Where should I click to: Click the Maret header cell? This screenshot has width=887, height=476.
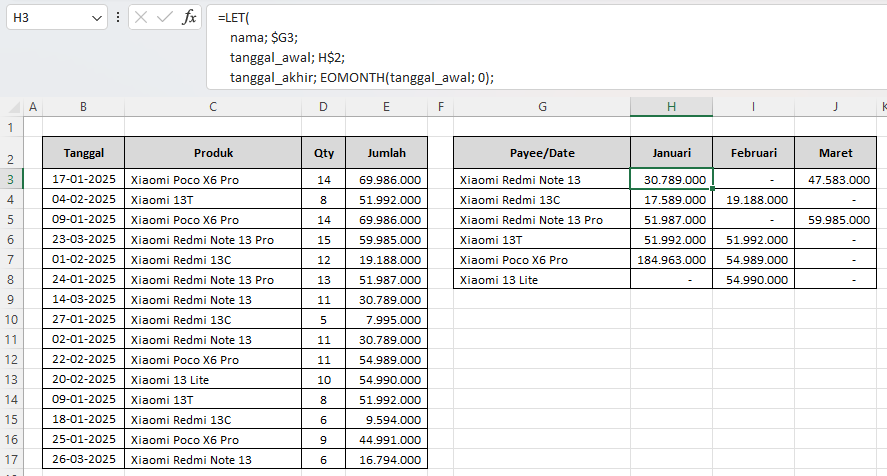[836, 153]
